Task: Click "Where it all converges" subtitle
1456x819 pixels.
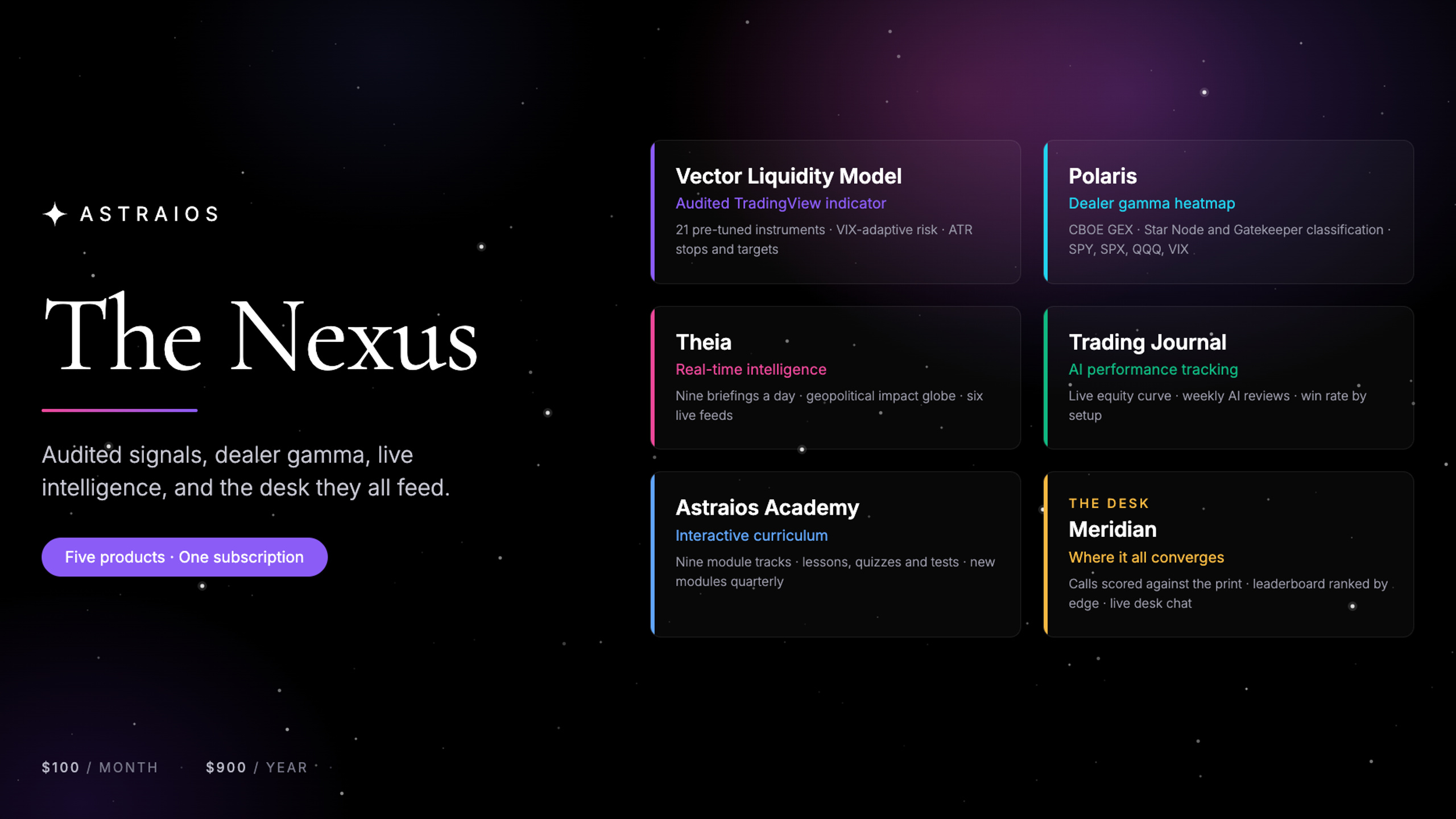Action: 1146,557
